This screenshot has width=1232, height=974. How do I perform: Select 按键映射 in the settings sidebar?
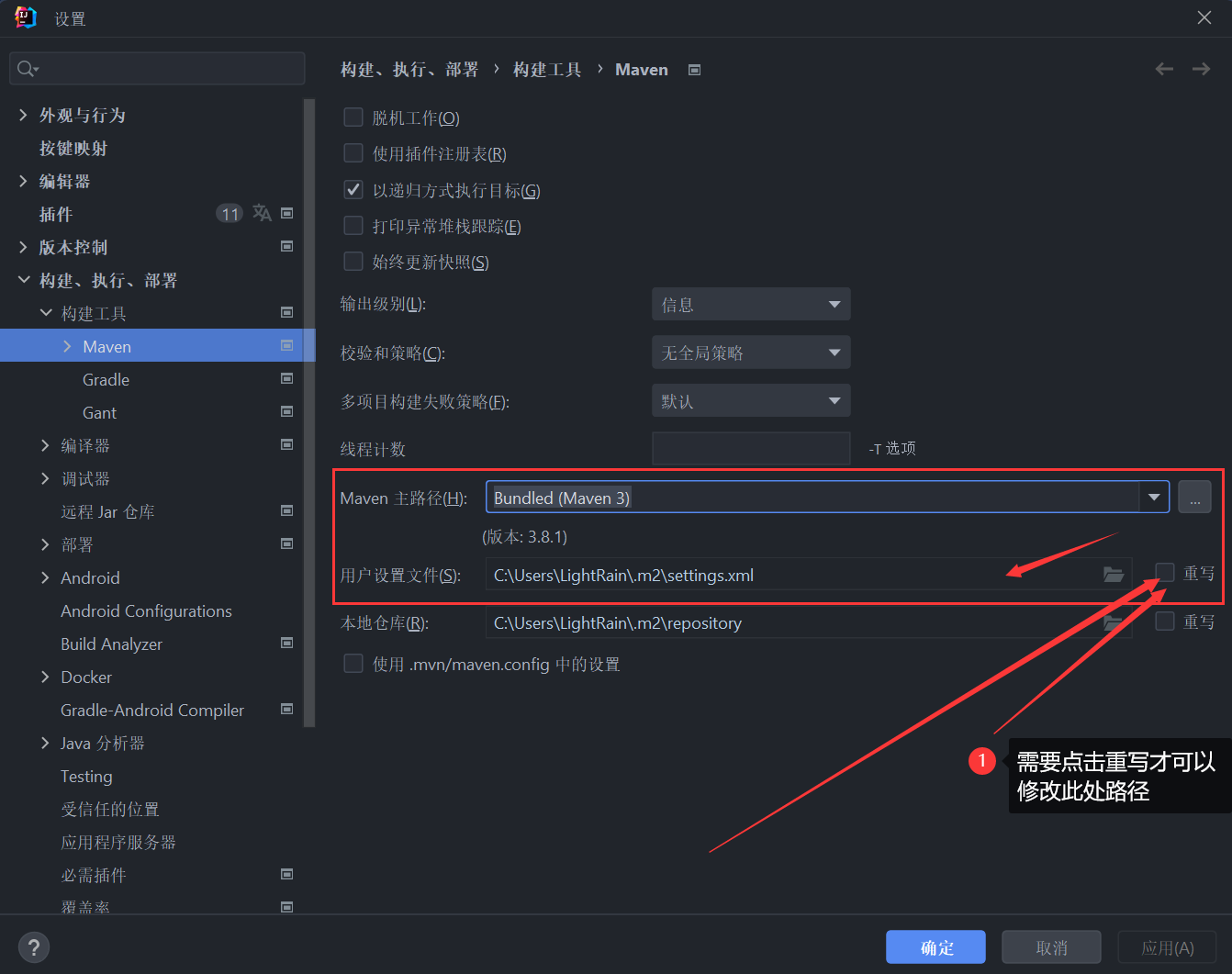73,148
